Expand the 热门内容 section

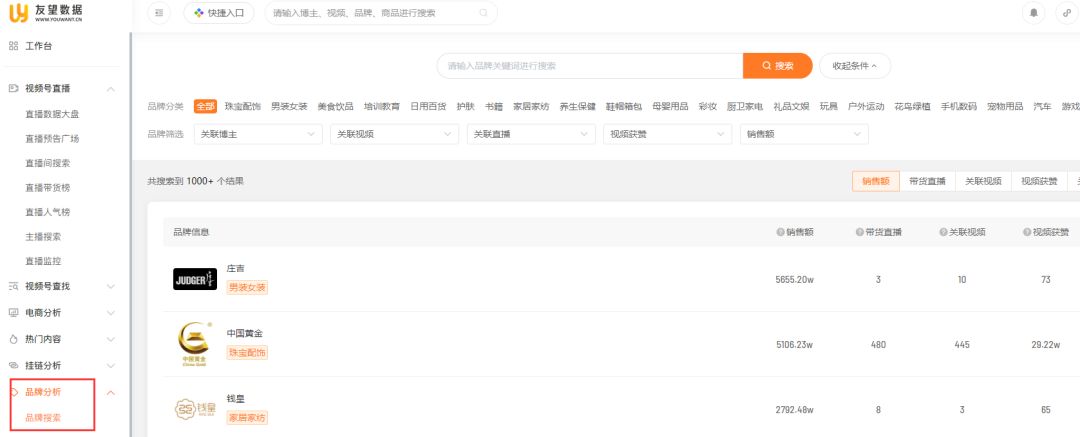[x=111, y=339]
